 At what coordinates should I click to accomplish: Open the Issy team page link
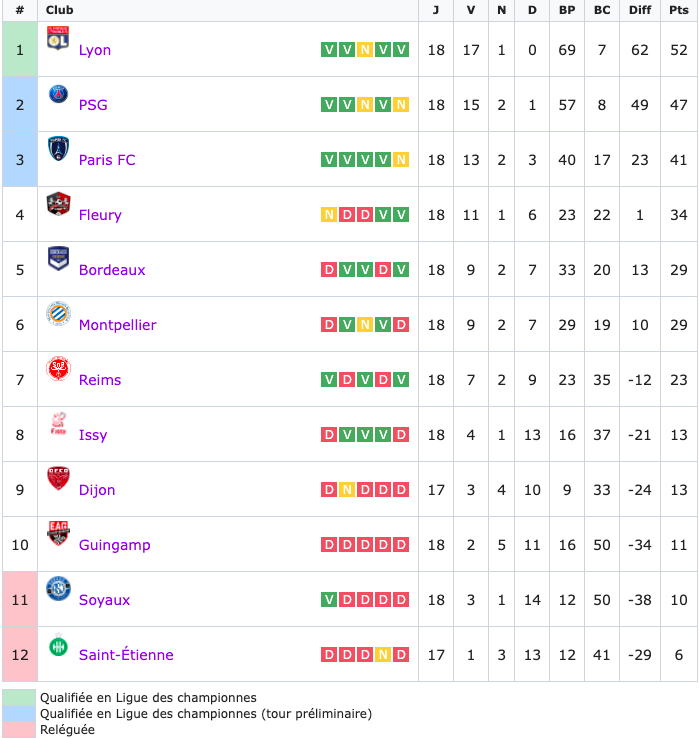[x=93, y=435]
